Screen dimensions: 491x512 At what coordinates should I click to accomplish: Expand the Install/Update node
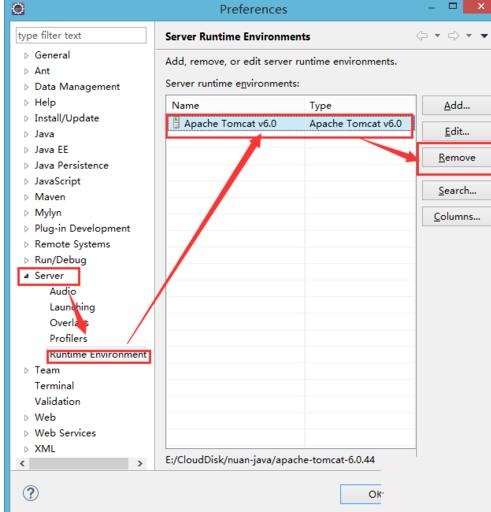[x=26, y=118]
